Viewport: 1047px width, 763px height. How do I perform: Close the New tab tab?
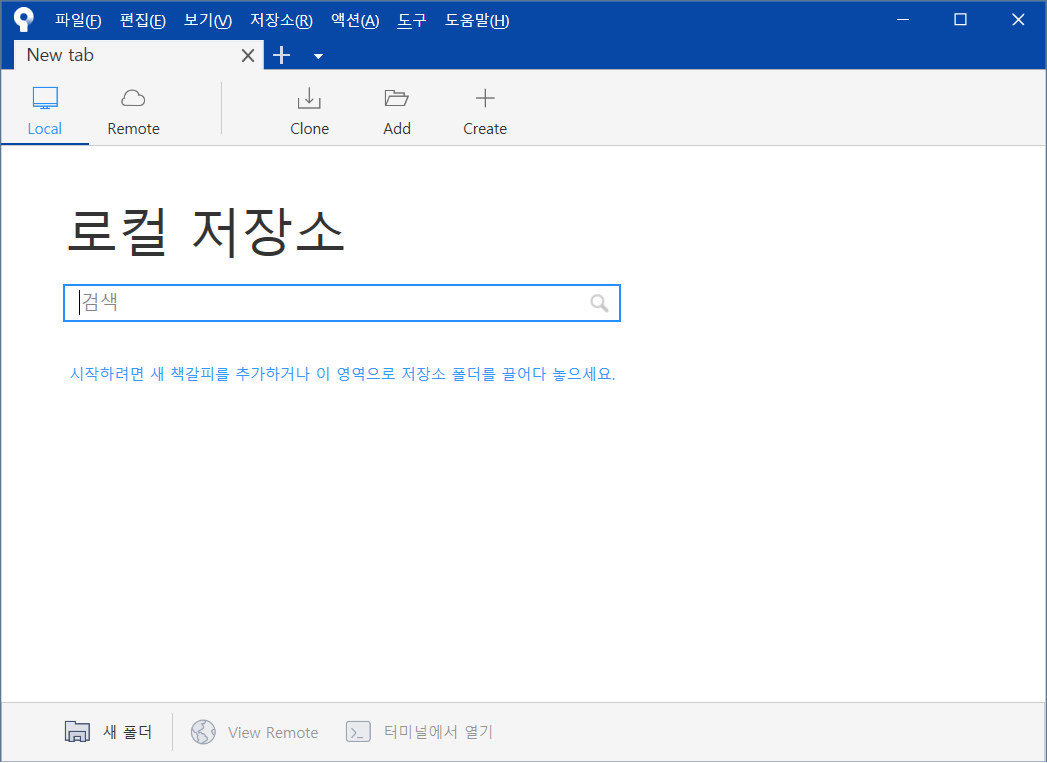click(x=248, y=55)
